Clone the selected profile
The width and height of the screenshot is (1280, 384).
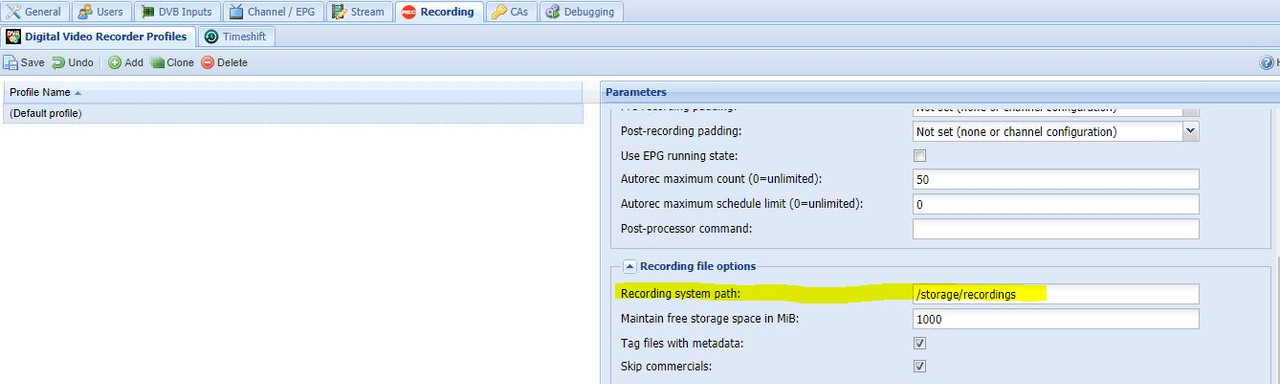(x=172, y=62)
